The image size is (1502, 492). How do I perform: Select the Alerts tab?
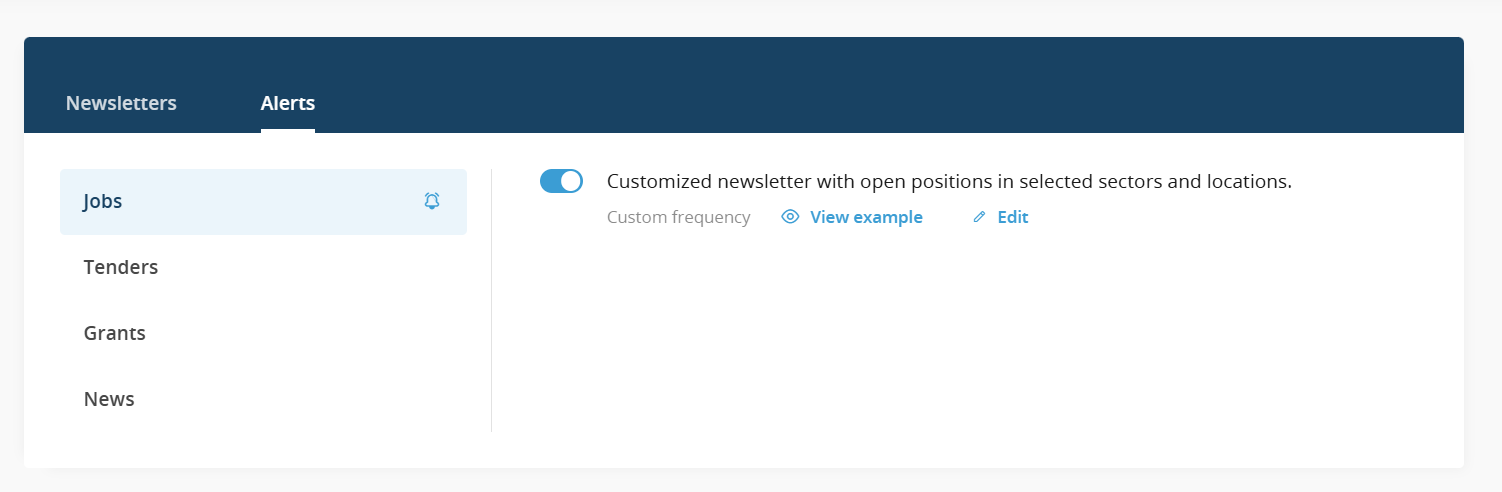click(x=288, y=103)
